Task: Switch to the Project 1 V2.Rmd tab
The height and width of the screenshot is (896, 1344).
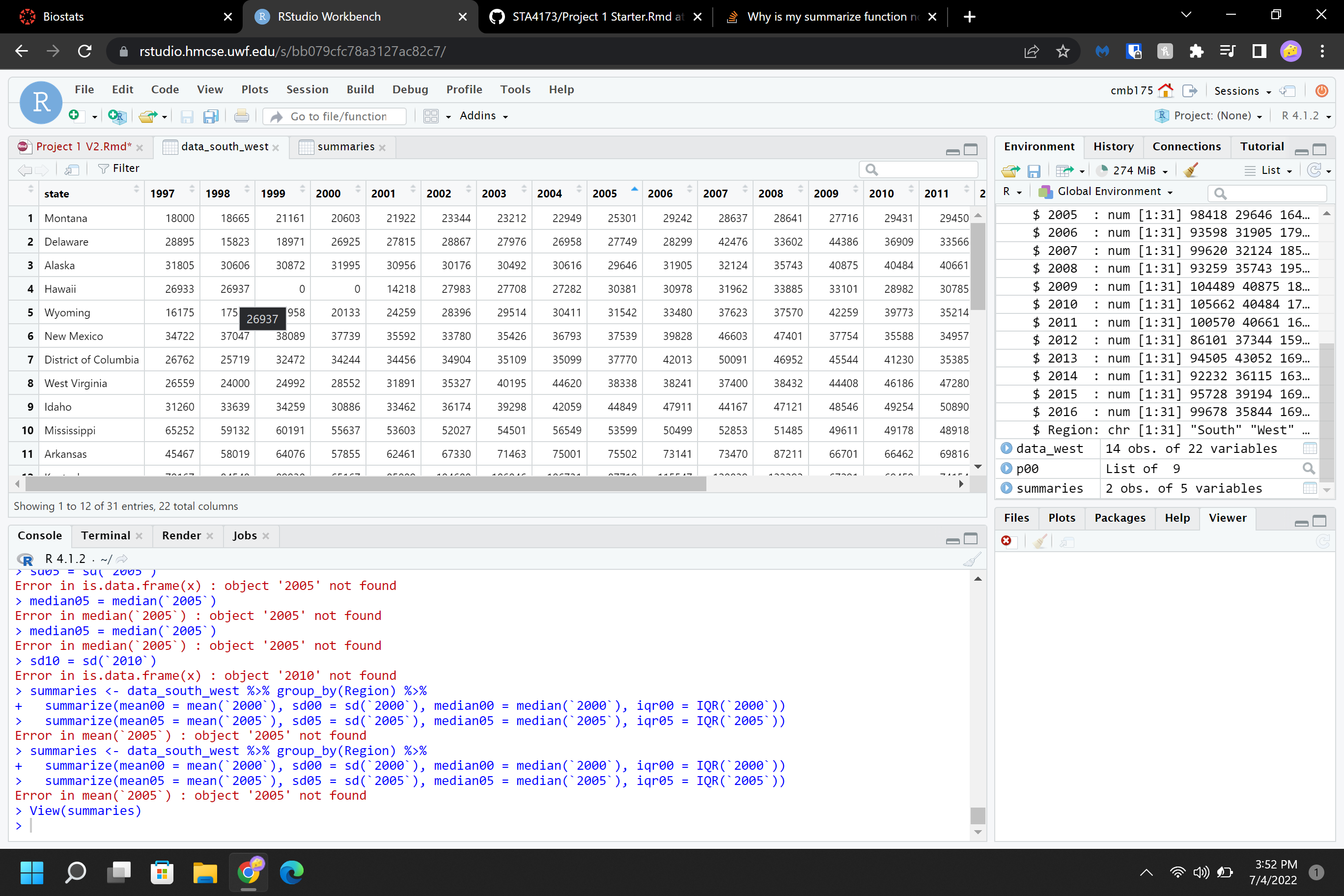Action: 84,147
